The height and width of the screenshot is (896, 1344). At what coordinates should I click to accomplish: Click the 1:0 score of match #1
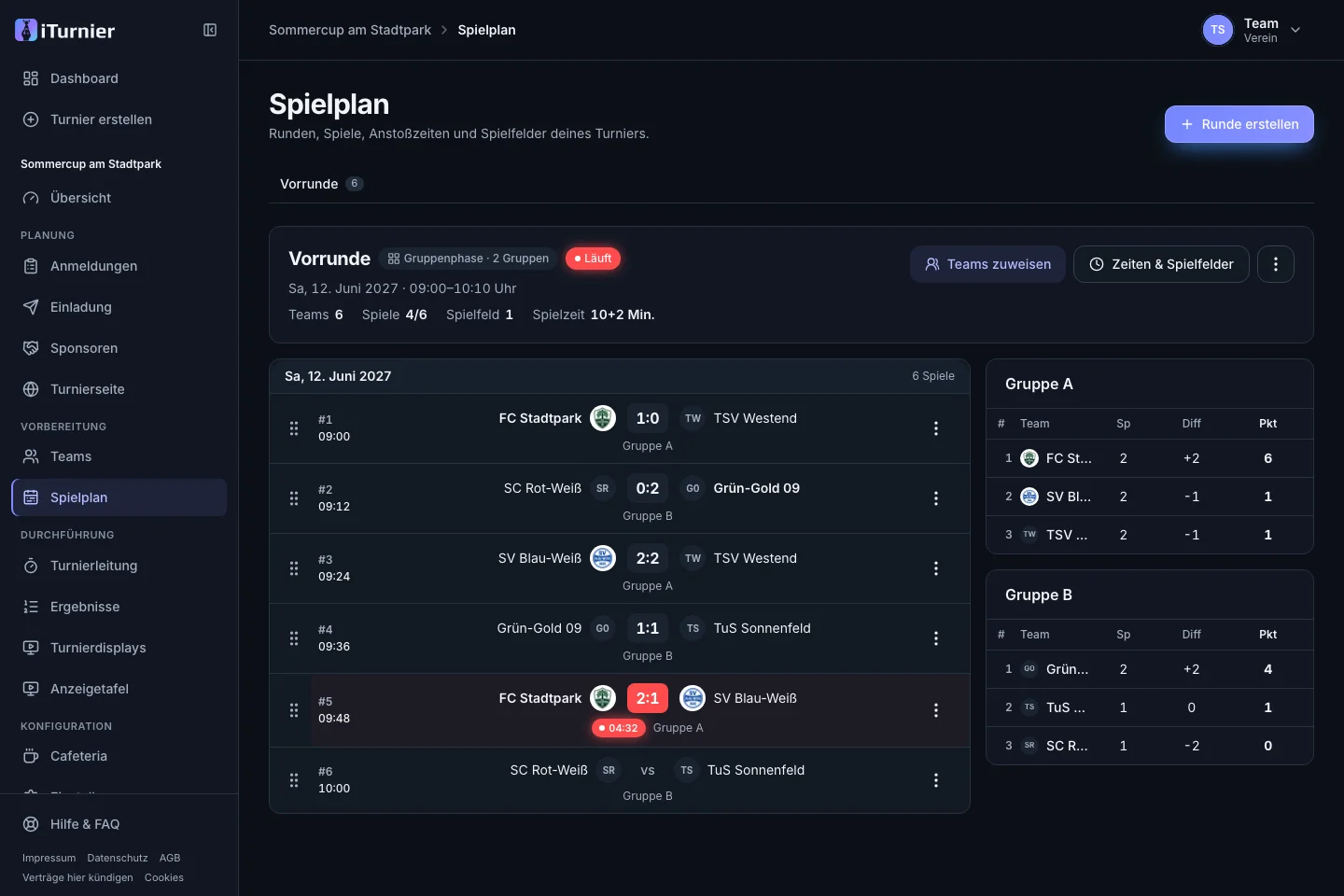pos(648,418)
